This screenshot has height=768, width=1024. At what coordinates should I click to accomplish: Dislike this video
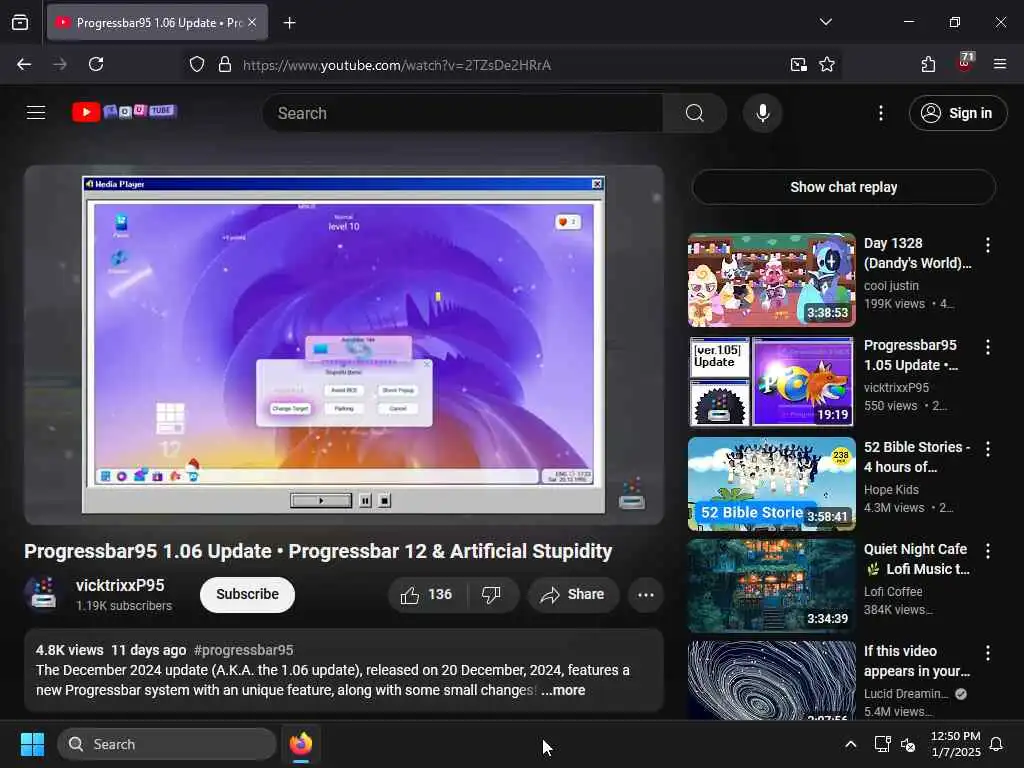(491, 594)
